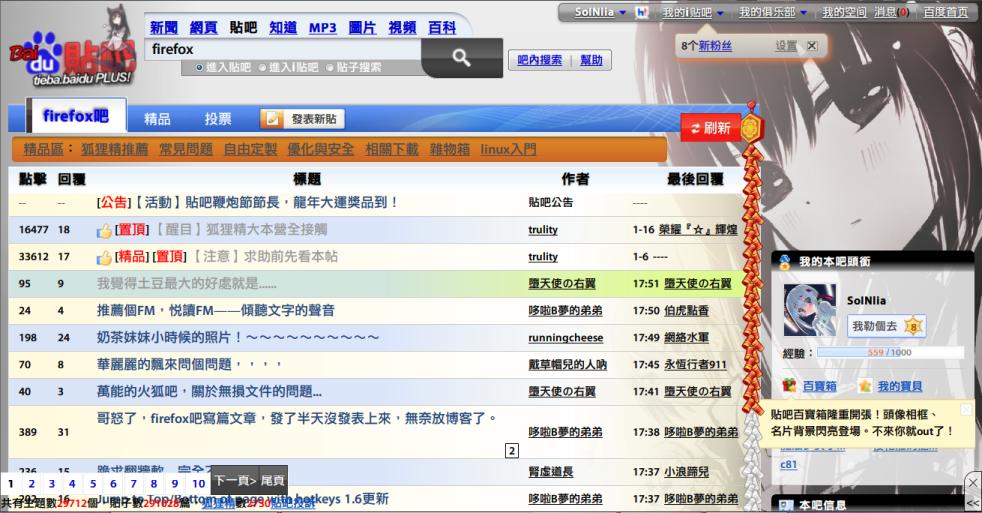982x513 pixels.
Task: Open the linux入門 category link
Action: point(509,149)
